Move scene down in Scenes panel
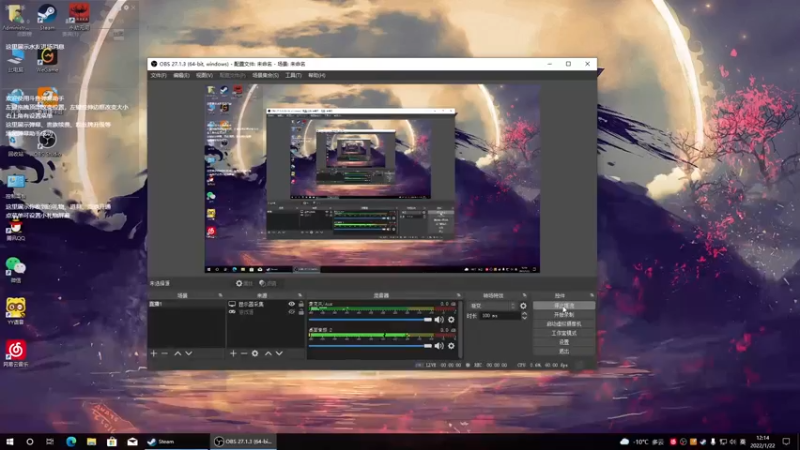The height and width of the screenshot is (450, 800). click(x=189, y=353)
